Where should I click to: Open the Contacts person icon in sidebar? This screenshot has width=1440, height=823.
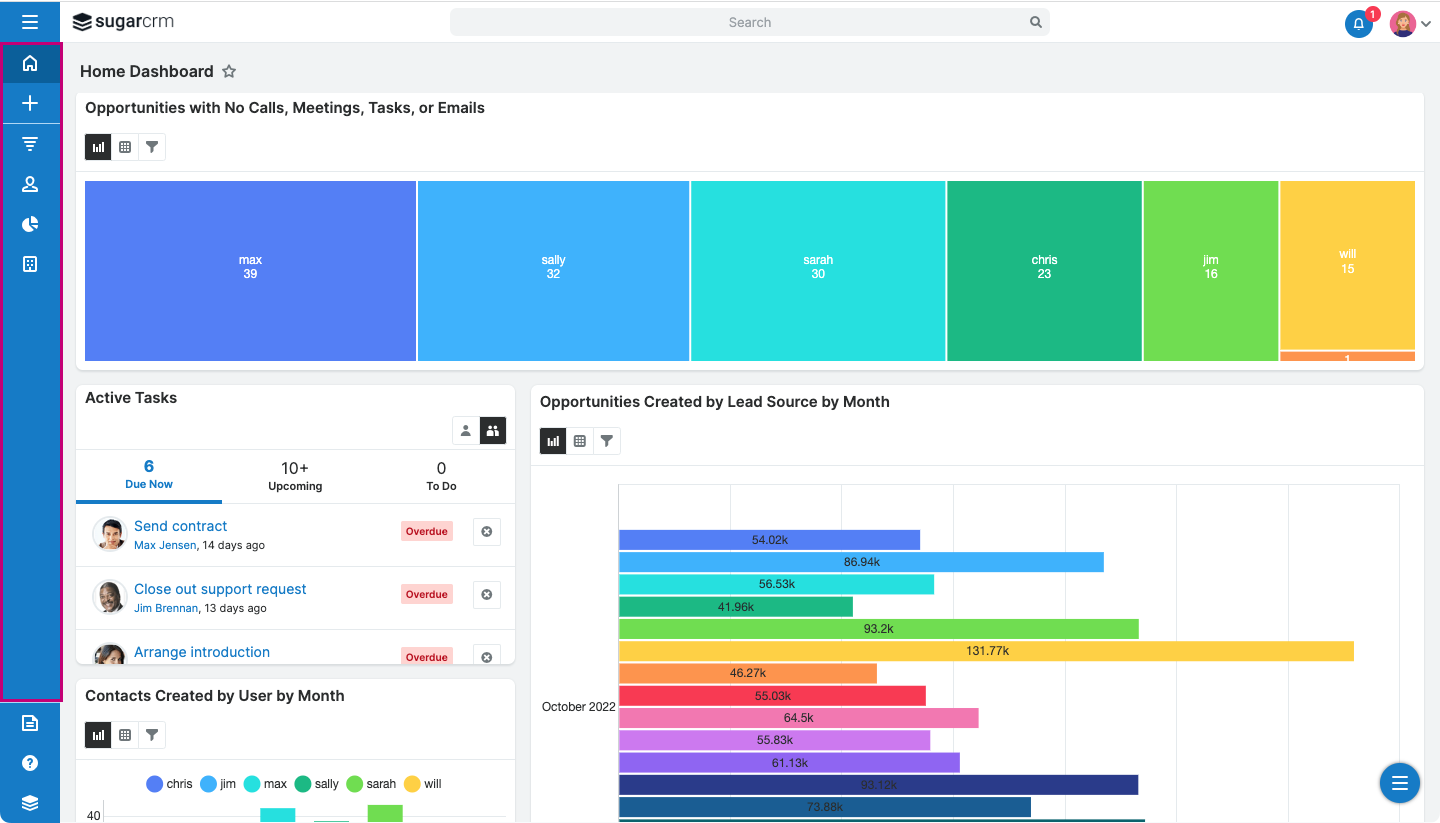(30, 184)
